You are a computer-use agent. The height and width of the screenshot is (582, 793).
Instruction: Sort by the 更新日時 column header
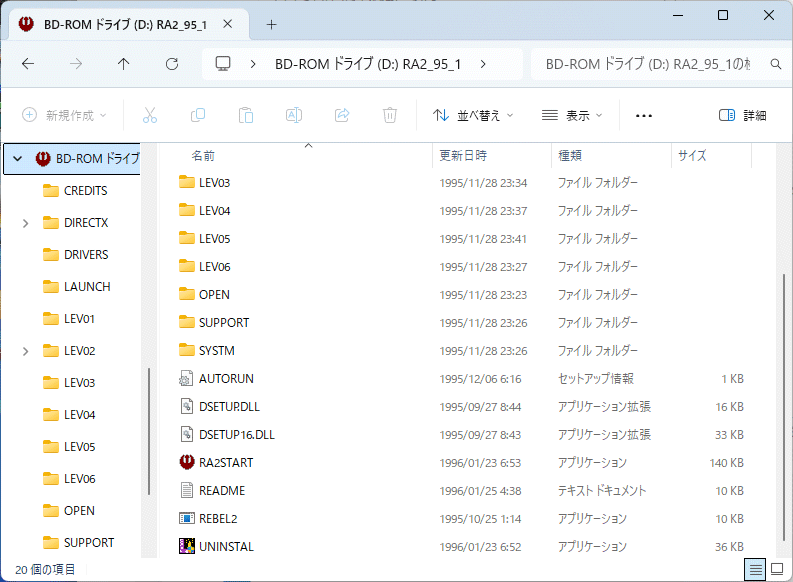tap(463, 155)
